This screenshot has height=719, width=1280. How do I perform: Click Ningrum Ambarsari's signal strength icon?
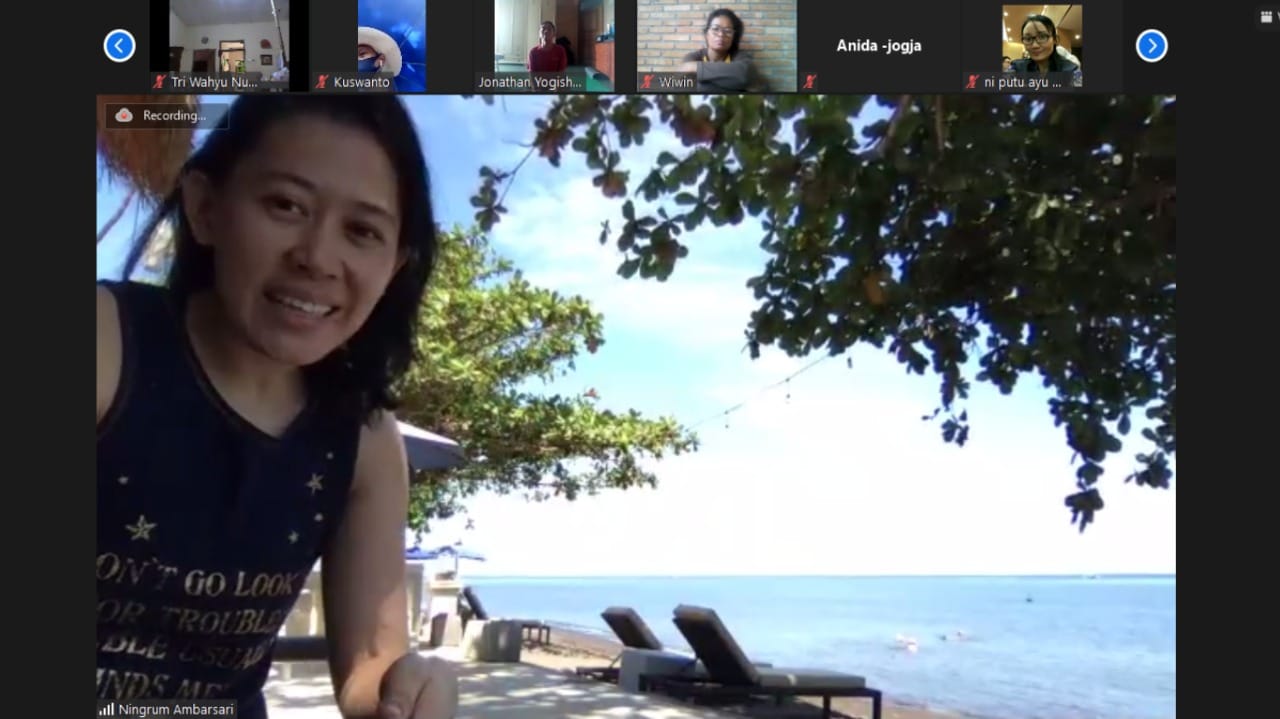106,709
